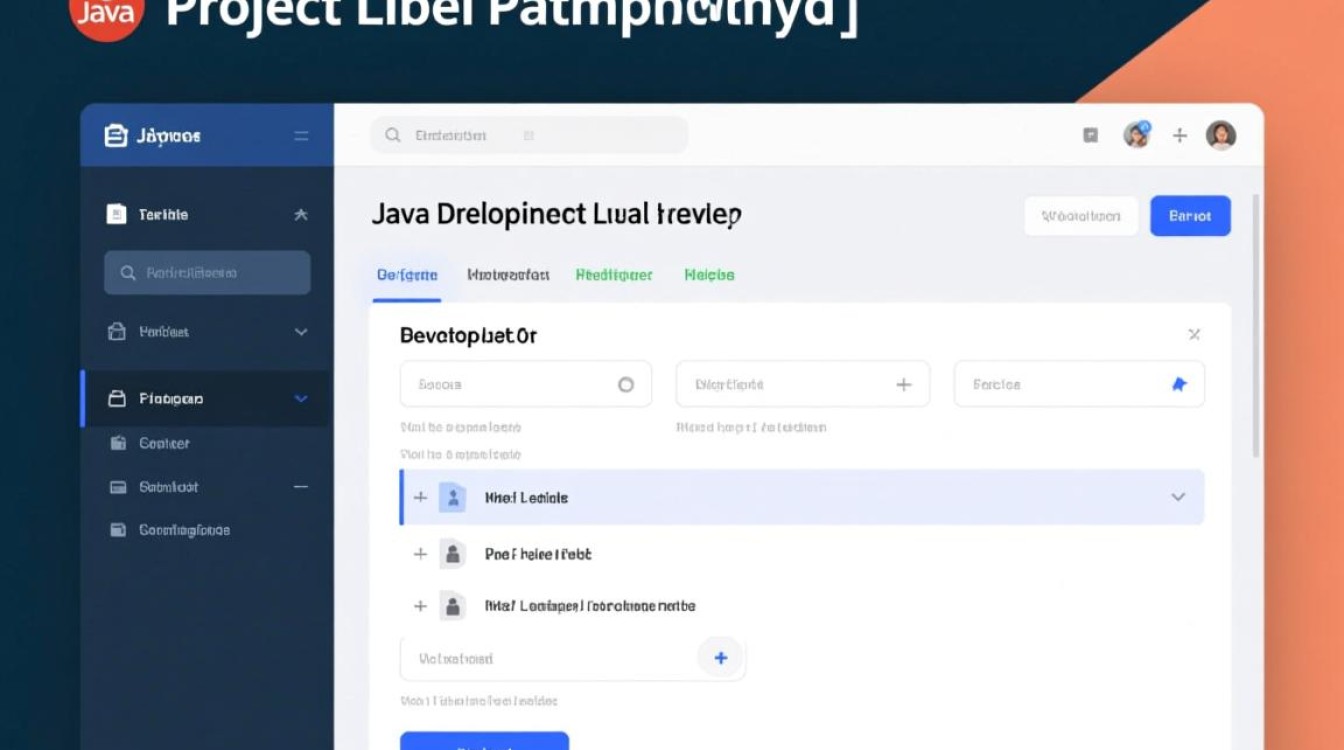This screenshot has height=750, width=1344.
Task: Click the white outlined button beside blue button
Action: [x=1081, y=216]
